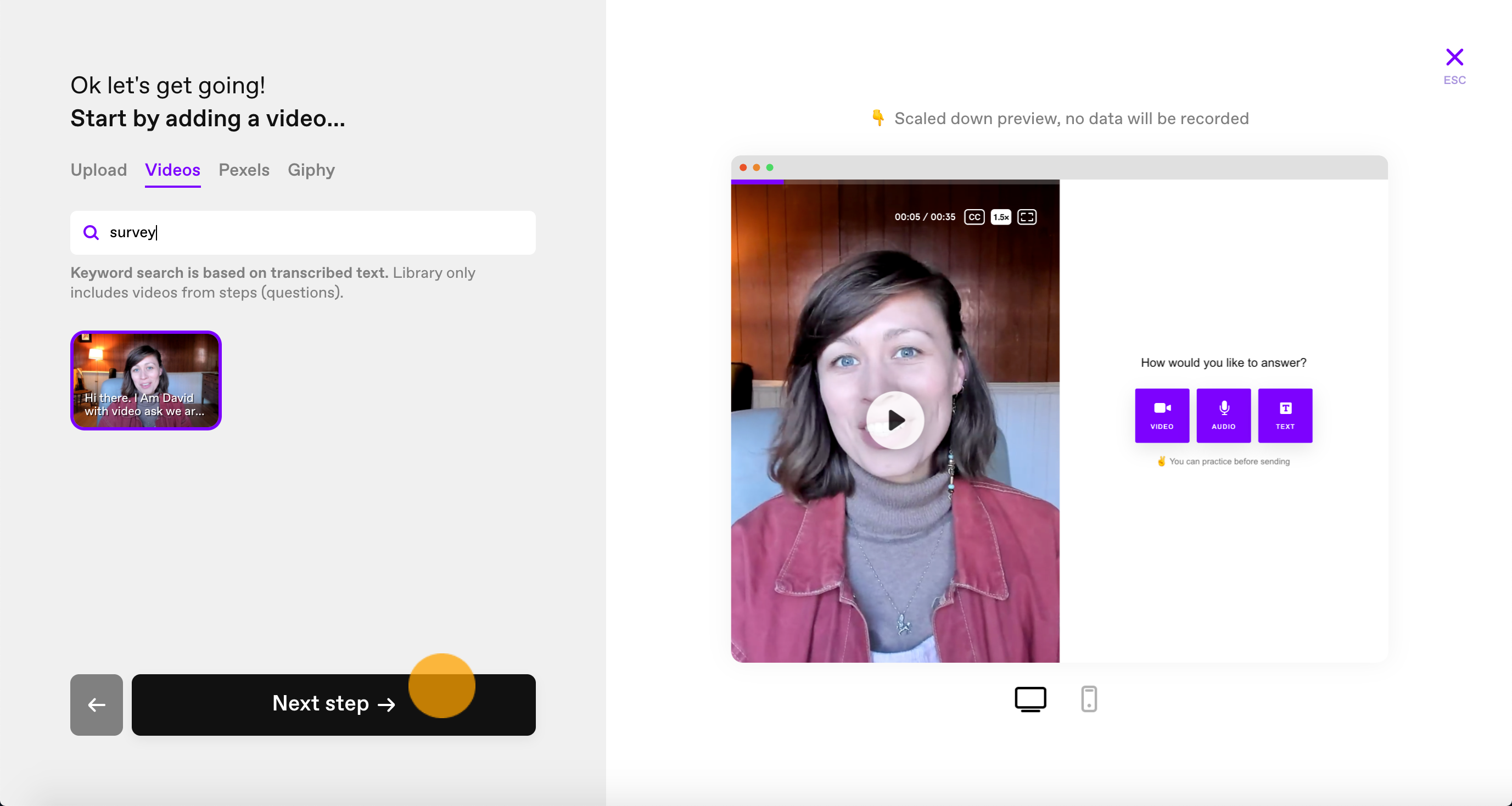Click the video progress bar at top of preview
Viewport: 1512px width, 806px height.
(895, 182)
